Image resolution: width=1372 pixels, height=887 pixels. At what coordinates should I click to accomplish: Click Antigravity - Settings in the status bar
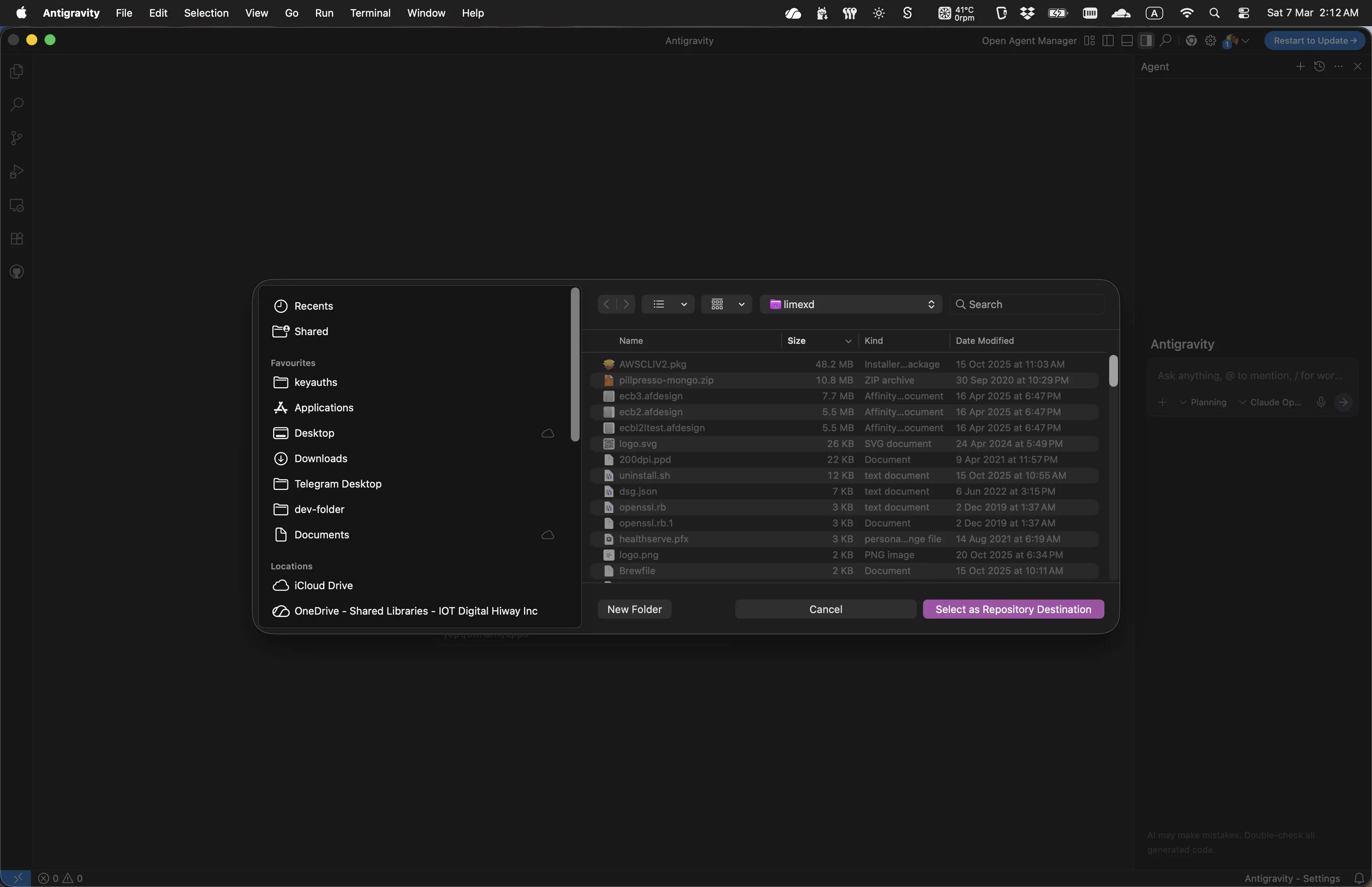point(1292,878)
